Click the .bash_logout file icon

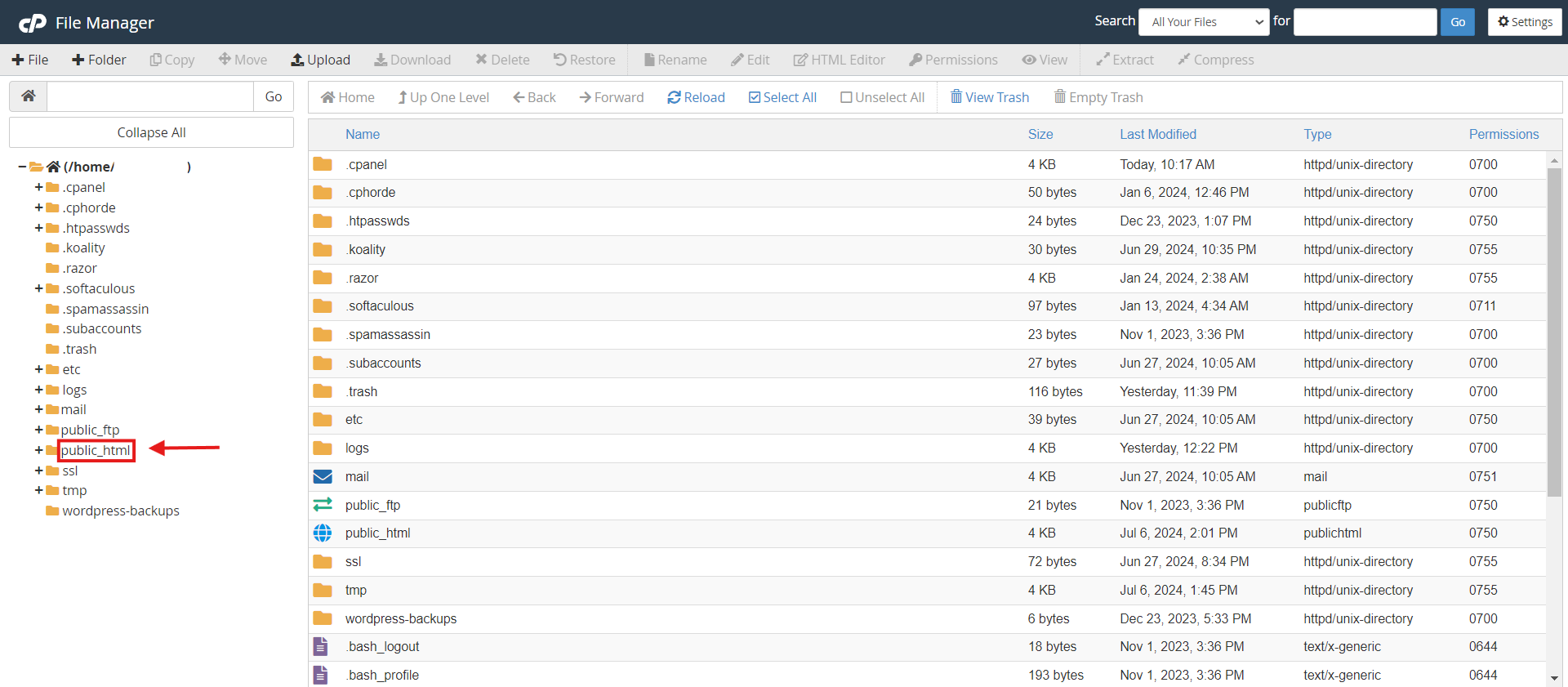[321, 646]
